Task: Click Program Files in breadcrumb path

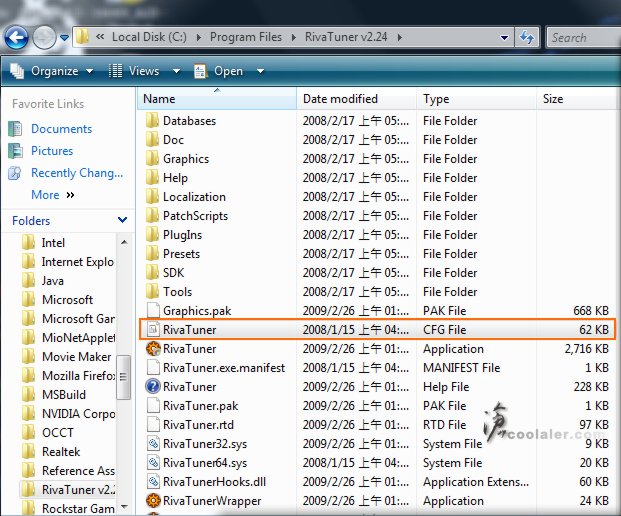Action: (246, 37)
